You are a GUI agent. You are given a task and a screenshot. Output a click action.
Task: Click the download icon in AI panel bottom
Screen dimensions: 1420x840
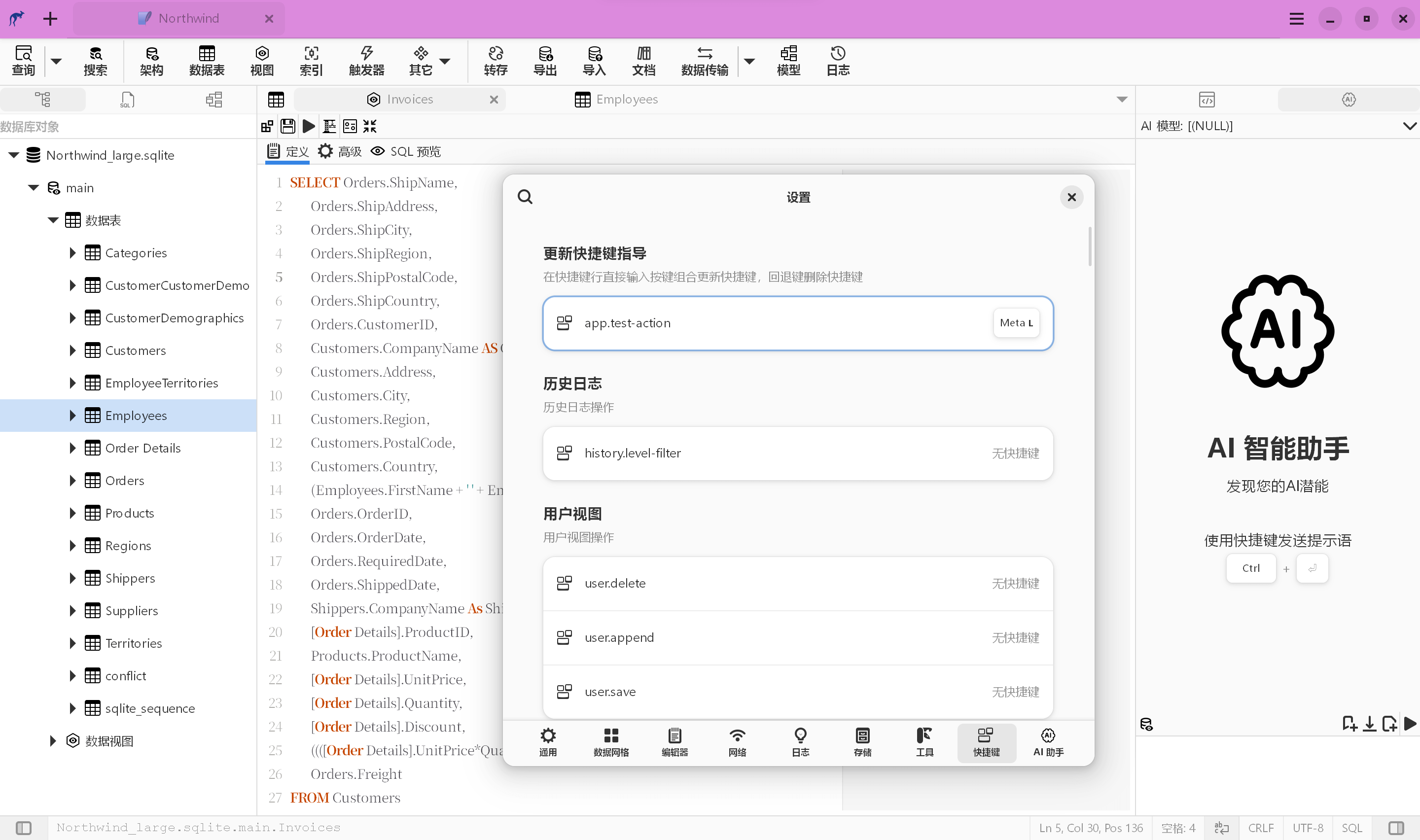click(x=1369, y=723)
